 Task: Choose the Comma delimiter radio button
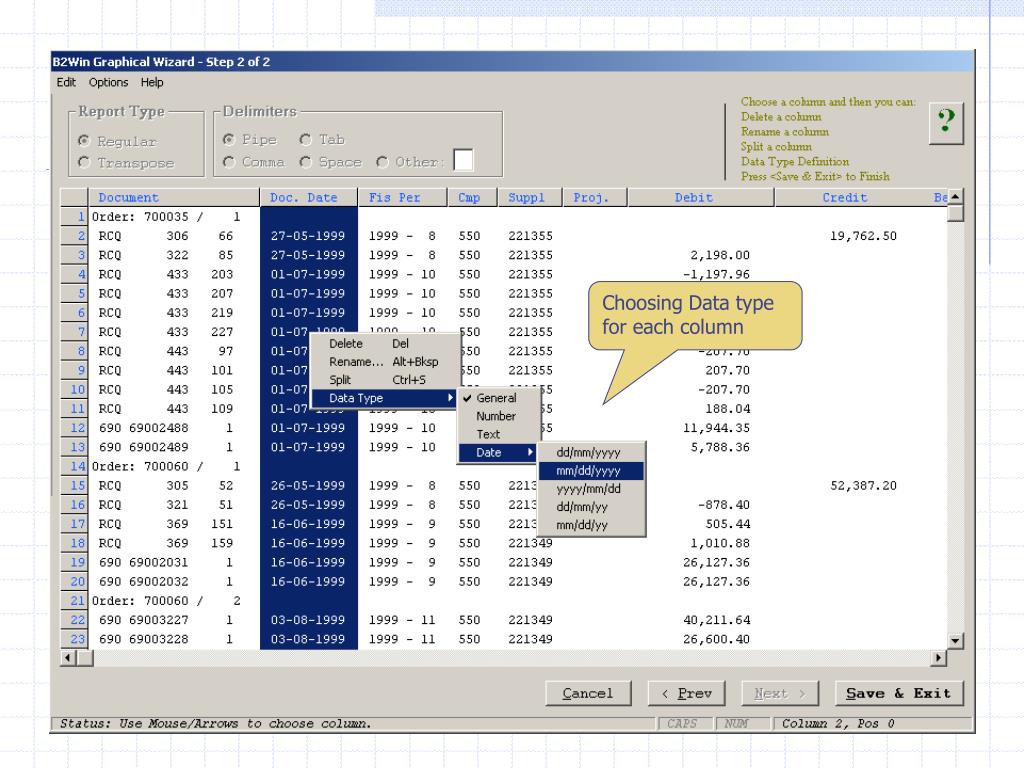pos(229,161)
